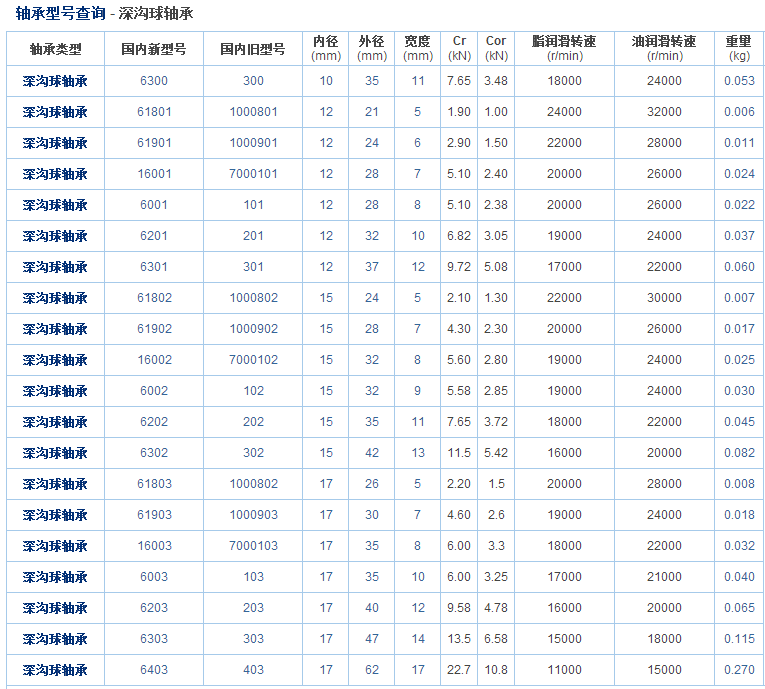Select old model number 7000103

(253, 546)
